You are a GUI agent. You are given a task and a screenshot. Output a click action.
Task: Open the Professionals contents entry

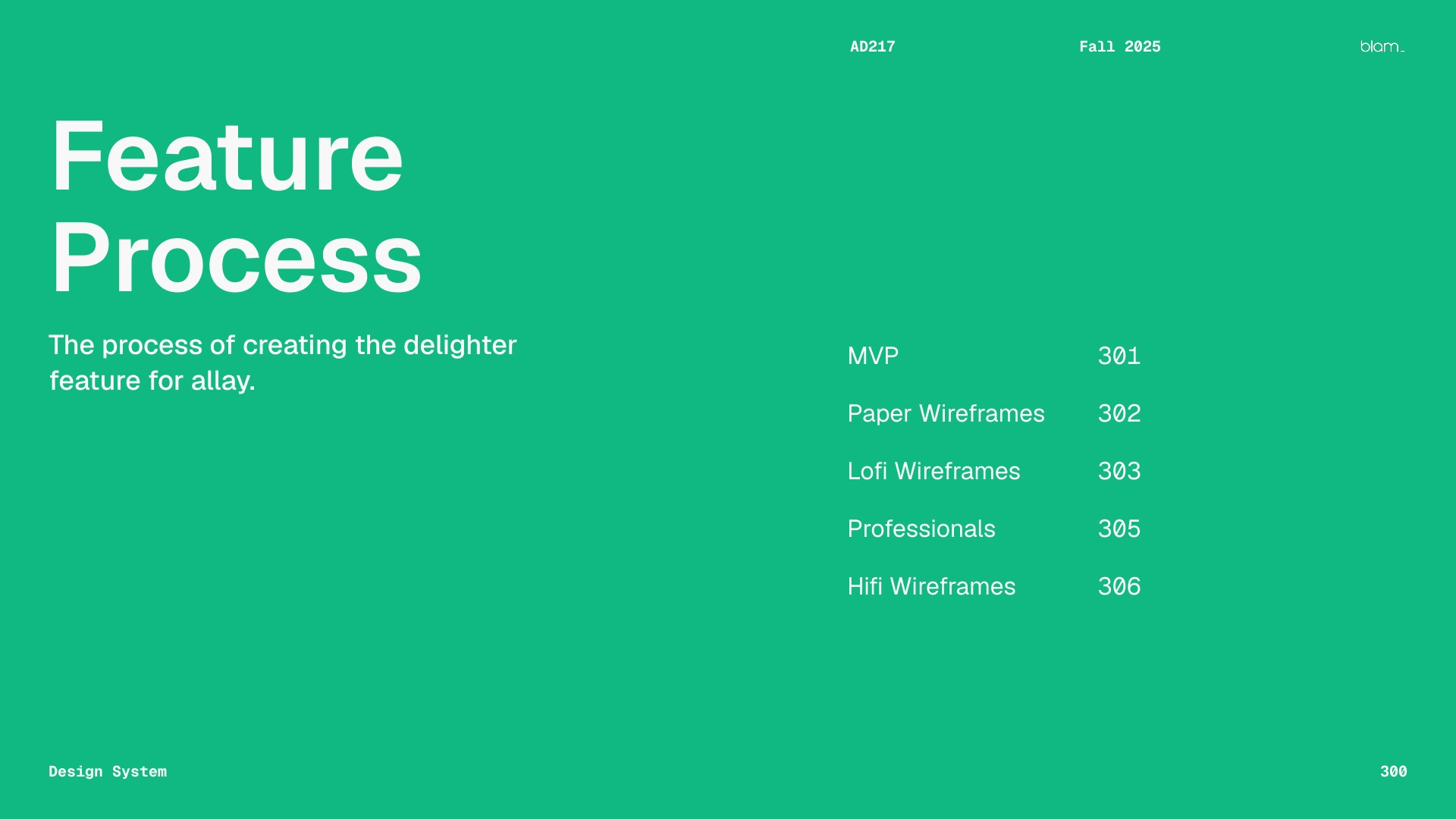(x=921, y=529)
